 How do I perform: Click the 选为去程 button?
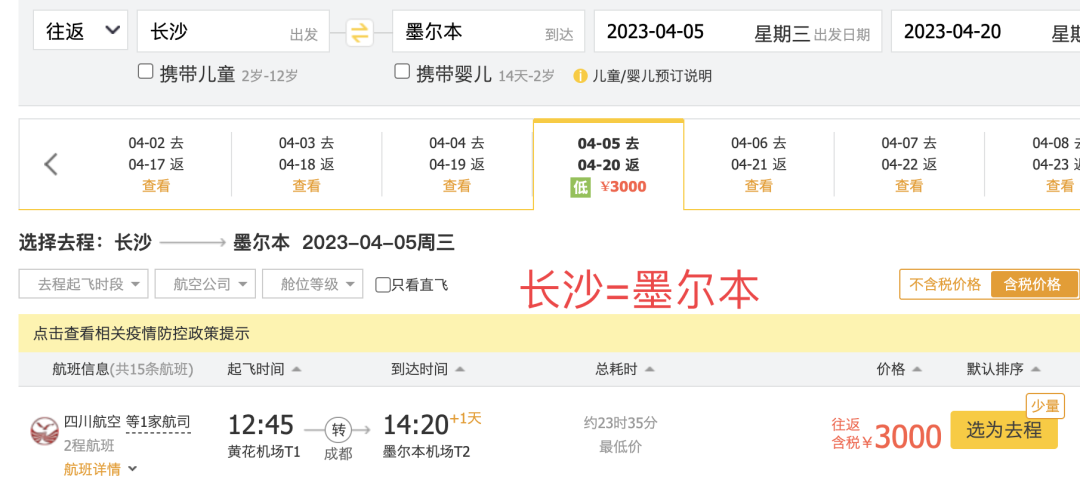click(x=1004, y=430)
